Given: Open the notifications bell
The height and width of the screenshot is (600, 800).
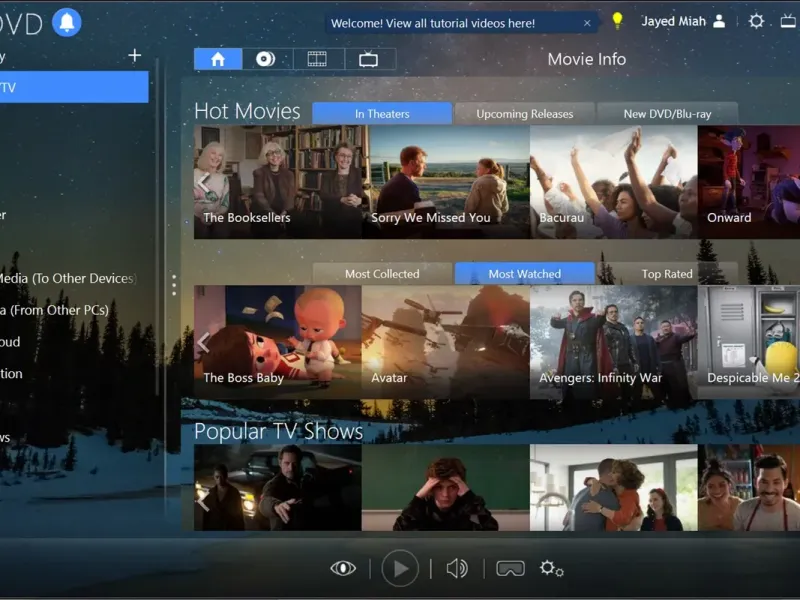Looking at the screenshot, I should click(x=67, y=22).
